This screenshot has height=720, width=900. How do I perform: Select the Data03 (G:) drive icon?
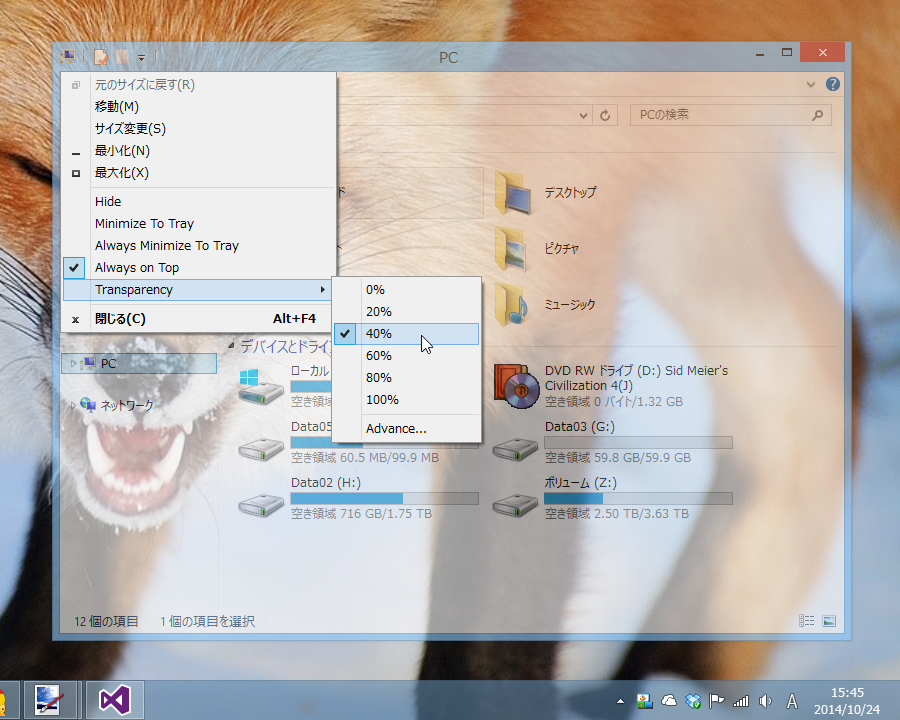pos(515,448)
